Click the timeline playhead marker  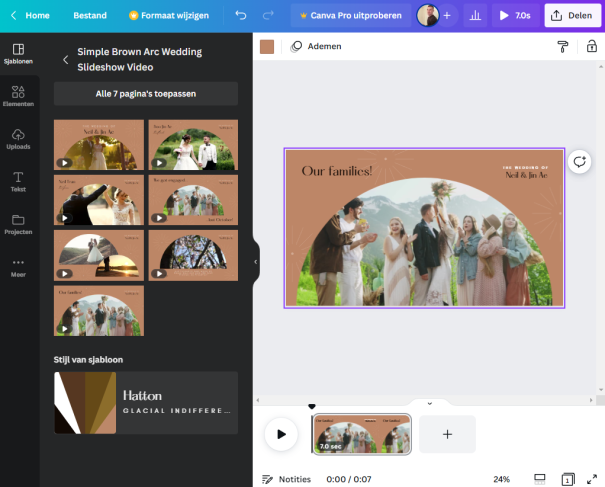coord(312,406)
